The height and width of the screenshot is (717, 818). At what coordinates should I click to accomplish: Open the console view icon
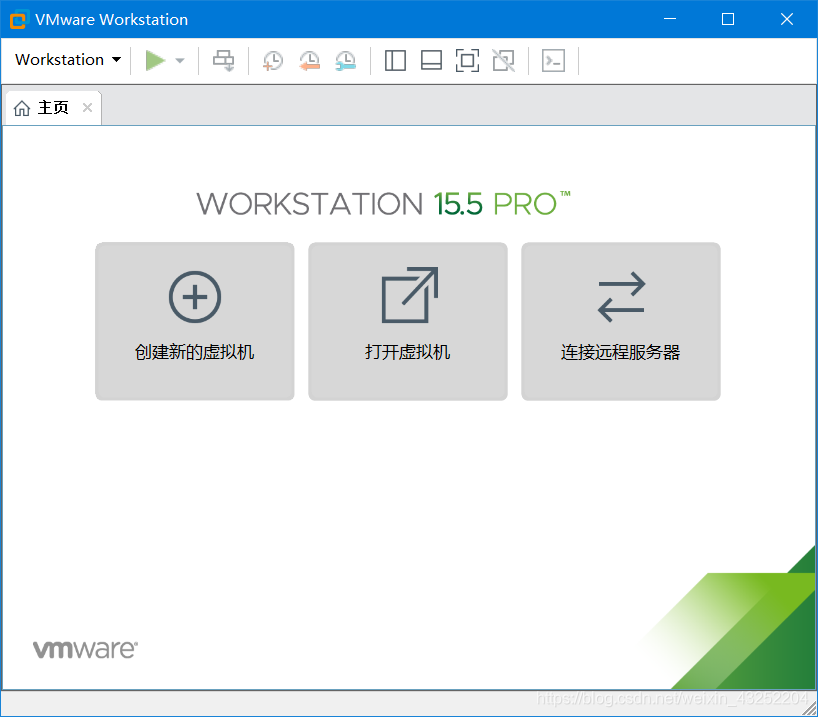click(x=554, y=61)
